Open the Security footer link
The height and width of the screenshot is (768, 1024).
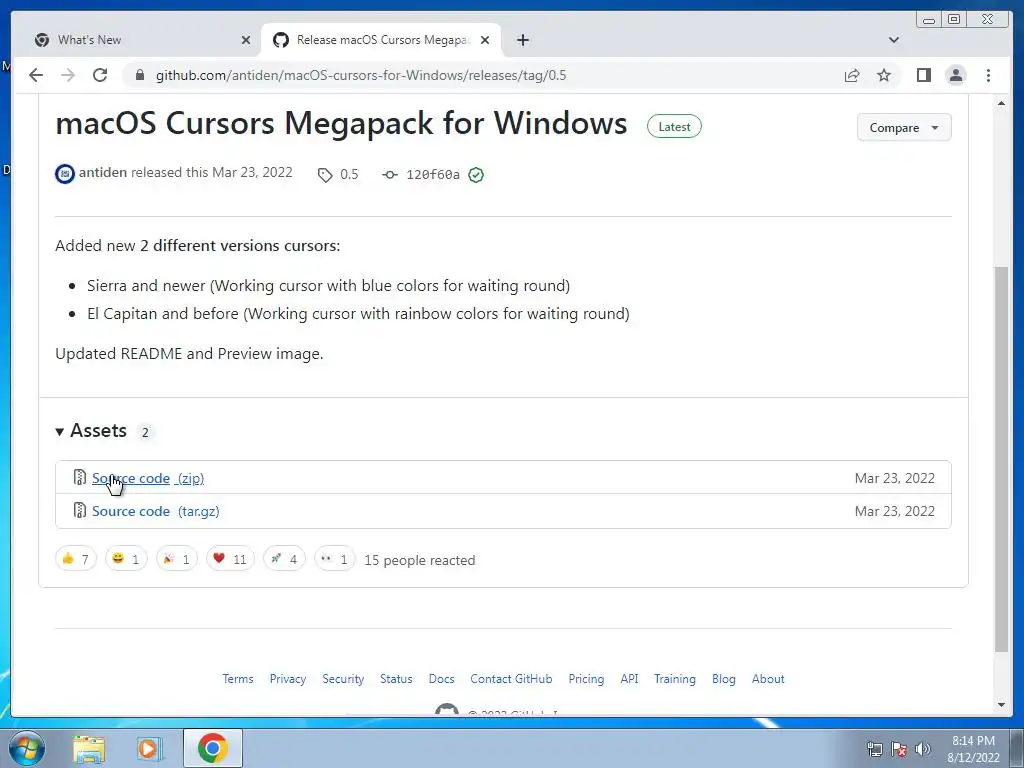343,679
